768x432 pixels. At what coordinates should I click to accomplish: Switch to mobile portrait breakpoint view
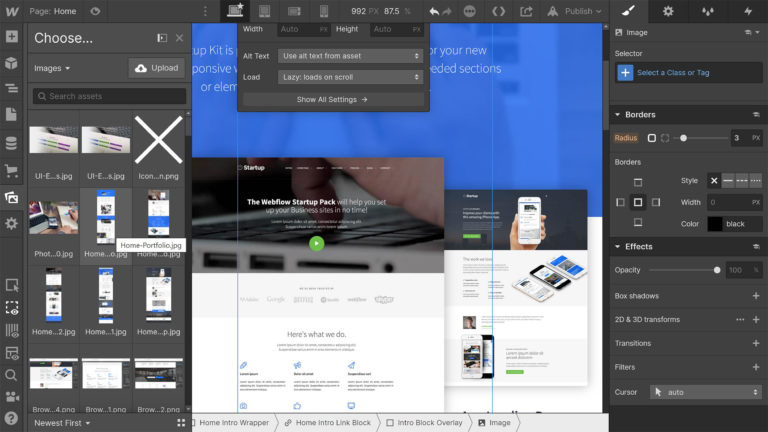(323, 11)
